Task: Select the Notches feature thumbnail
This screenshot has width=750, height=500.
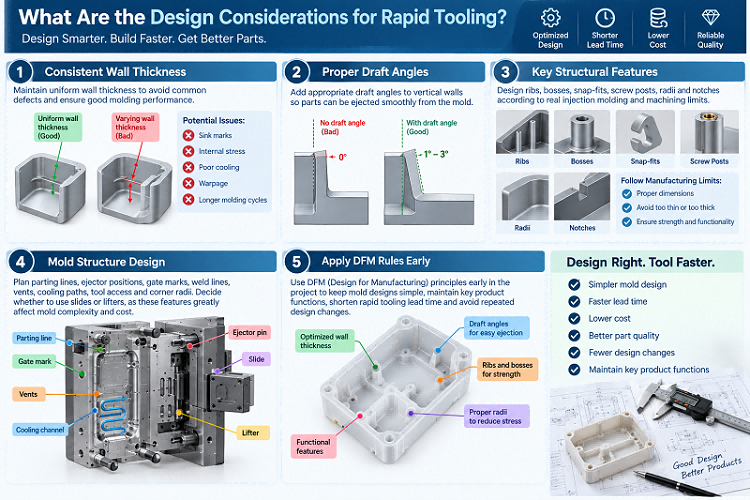Action: tap(582, 203)
